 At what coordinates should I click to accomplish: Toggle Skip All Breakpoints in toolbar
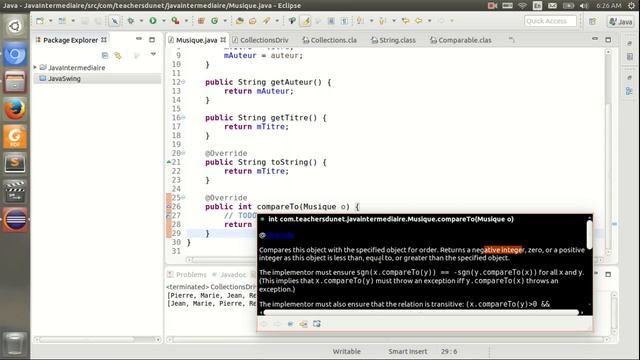[115, 21]
